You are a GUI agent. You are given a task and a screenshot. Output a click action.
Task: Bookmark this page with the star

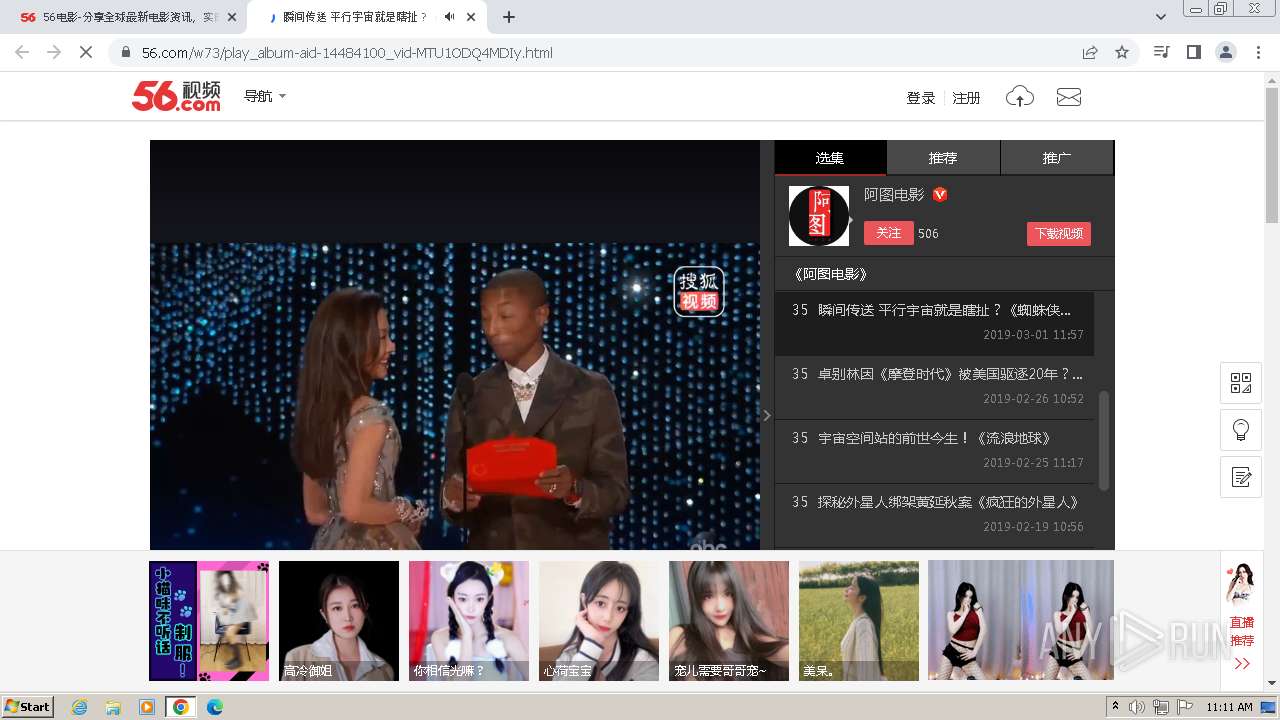click(1122, 52)
